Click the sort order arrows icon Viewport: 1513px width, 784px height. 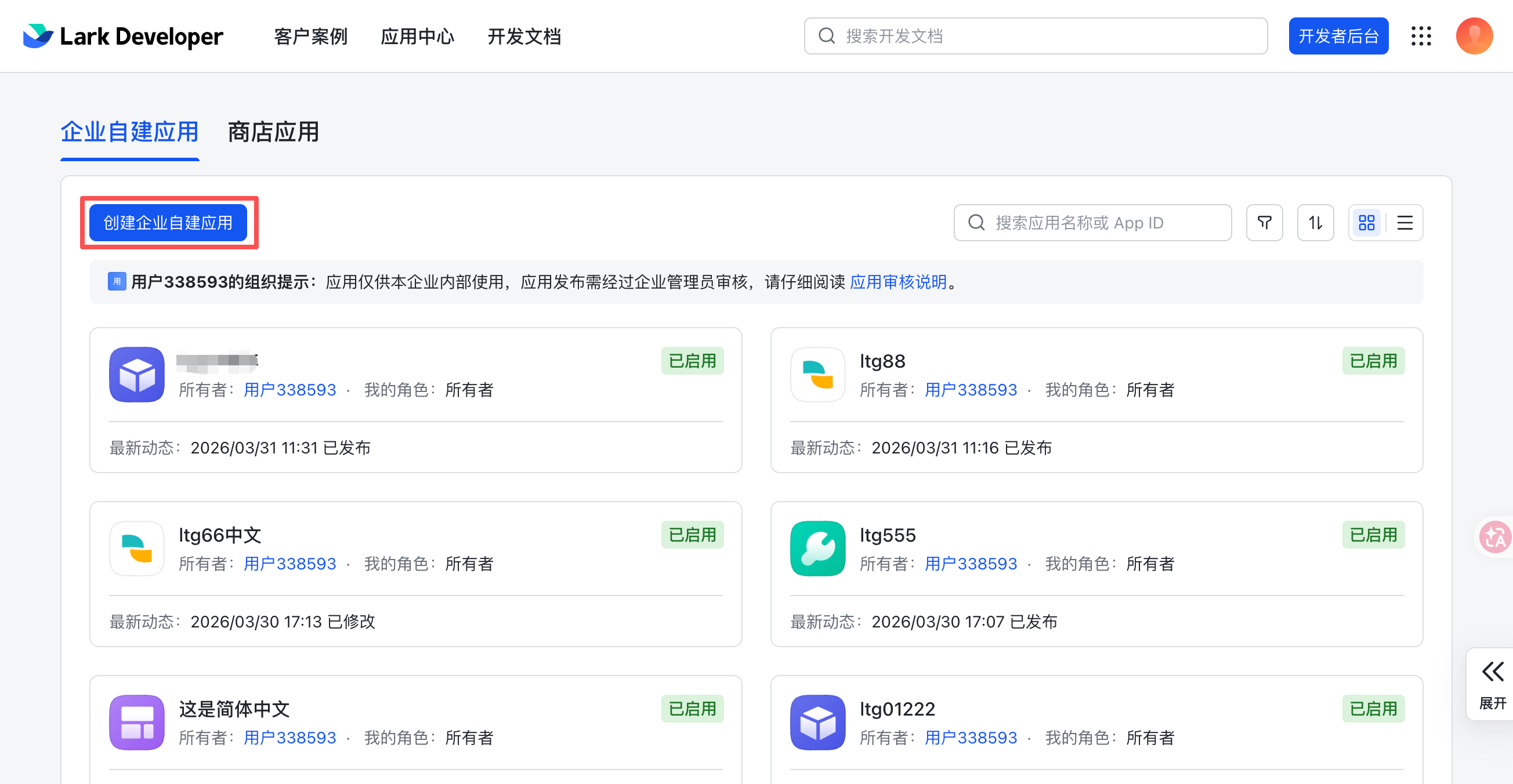(x=1315, y=223)
